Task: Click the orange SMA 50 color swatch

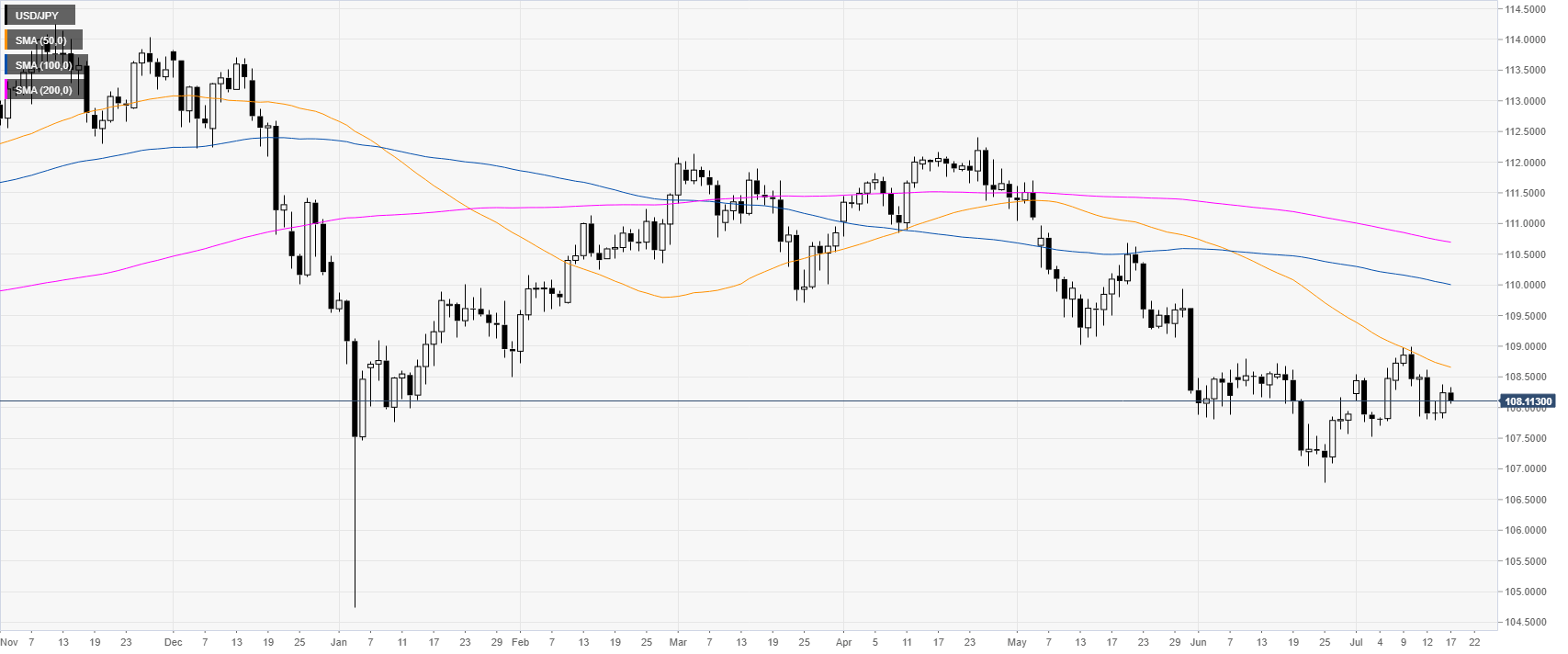Action: 6,40
